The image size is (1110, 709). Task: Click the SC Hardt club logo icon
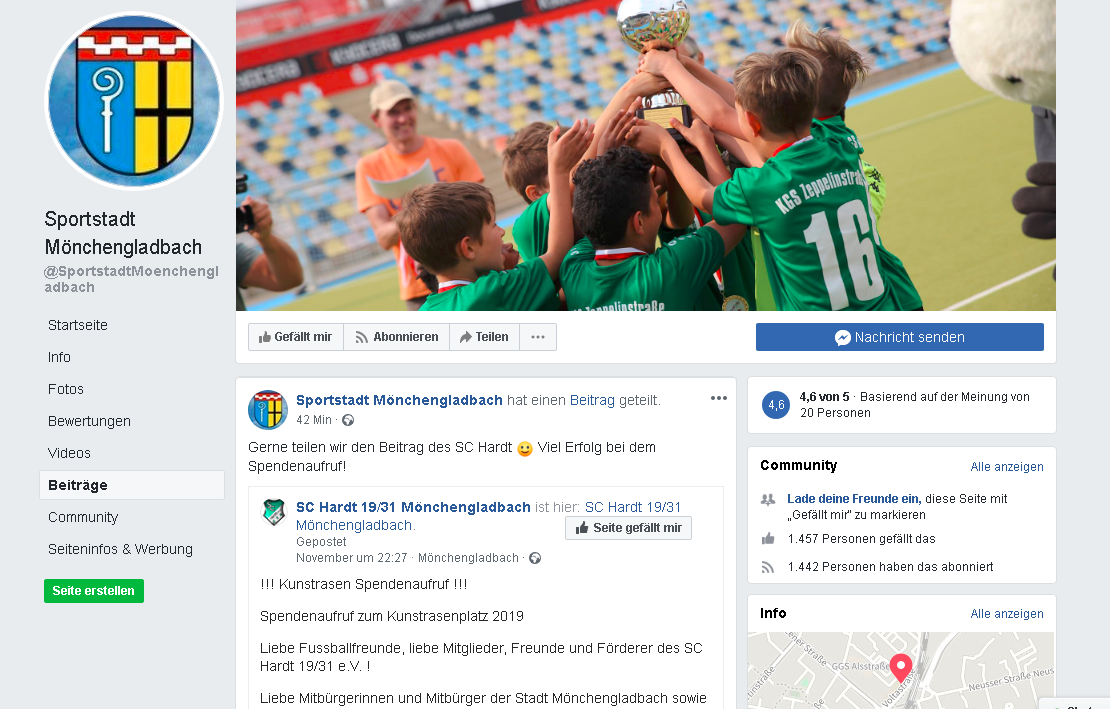point(274,512)
